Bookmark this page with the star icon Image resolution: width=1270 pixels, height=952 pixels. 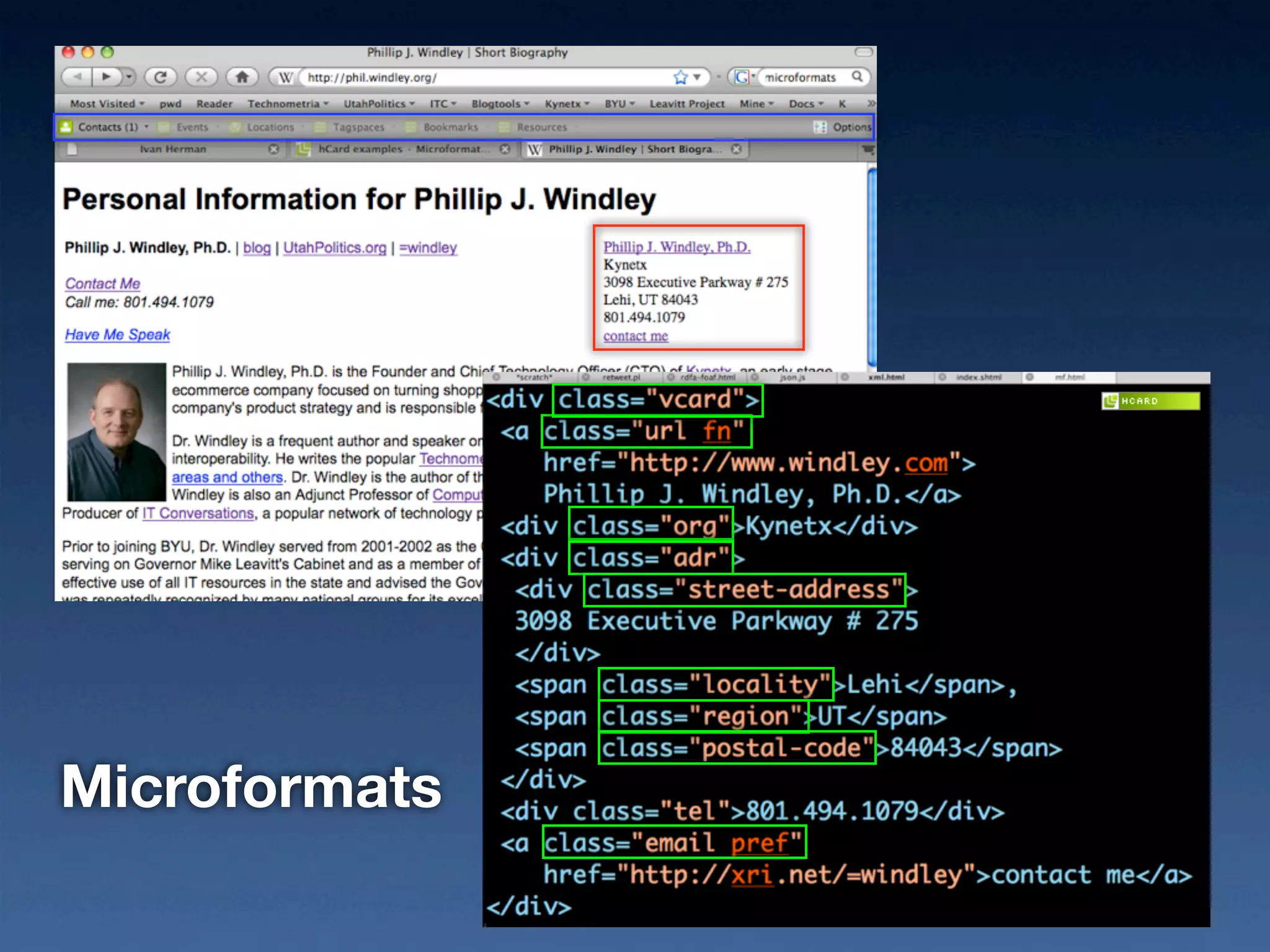(x=680, y=77)
